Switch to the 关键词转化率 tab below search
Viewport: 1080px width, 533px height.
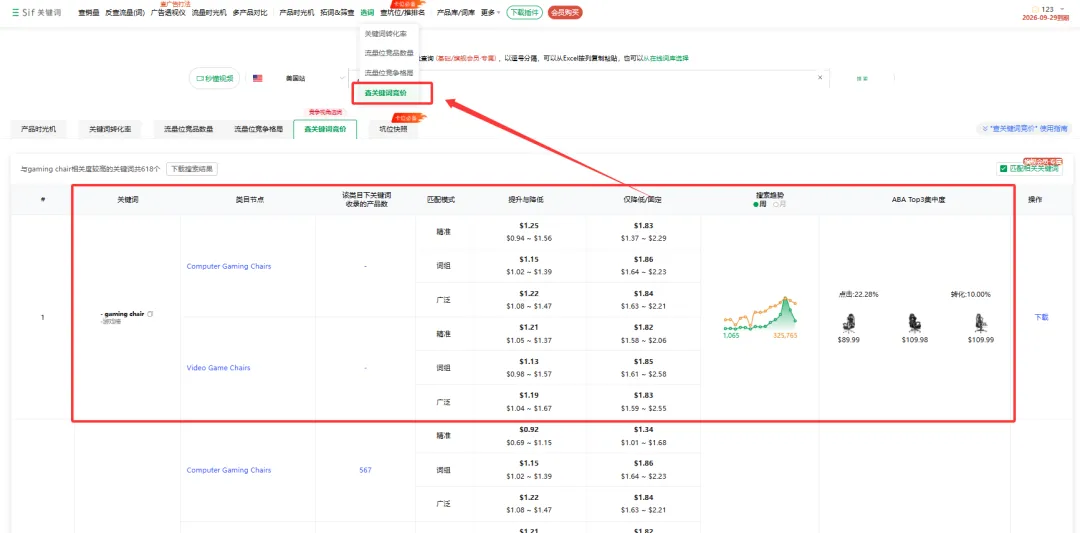[110, 129]
